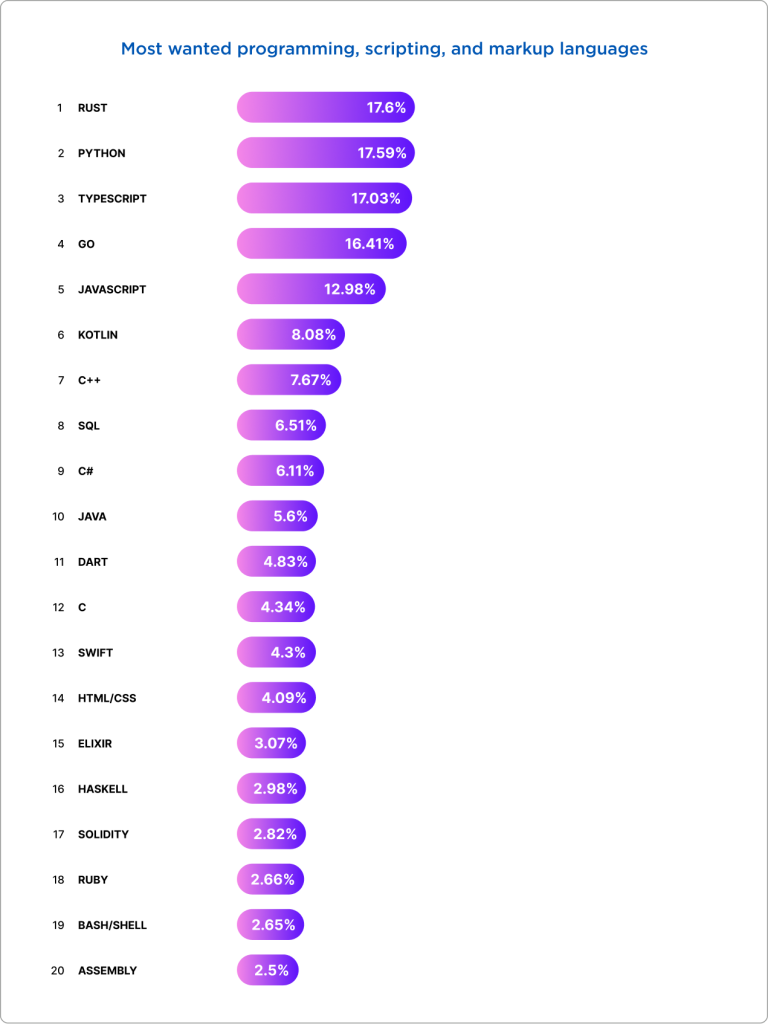Viewport: 768px width, 1024px height.
Task: Select the Go bar showing 16.41%
Action: pyautogui.click(x=321, y=243)
